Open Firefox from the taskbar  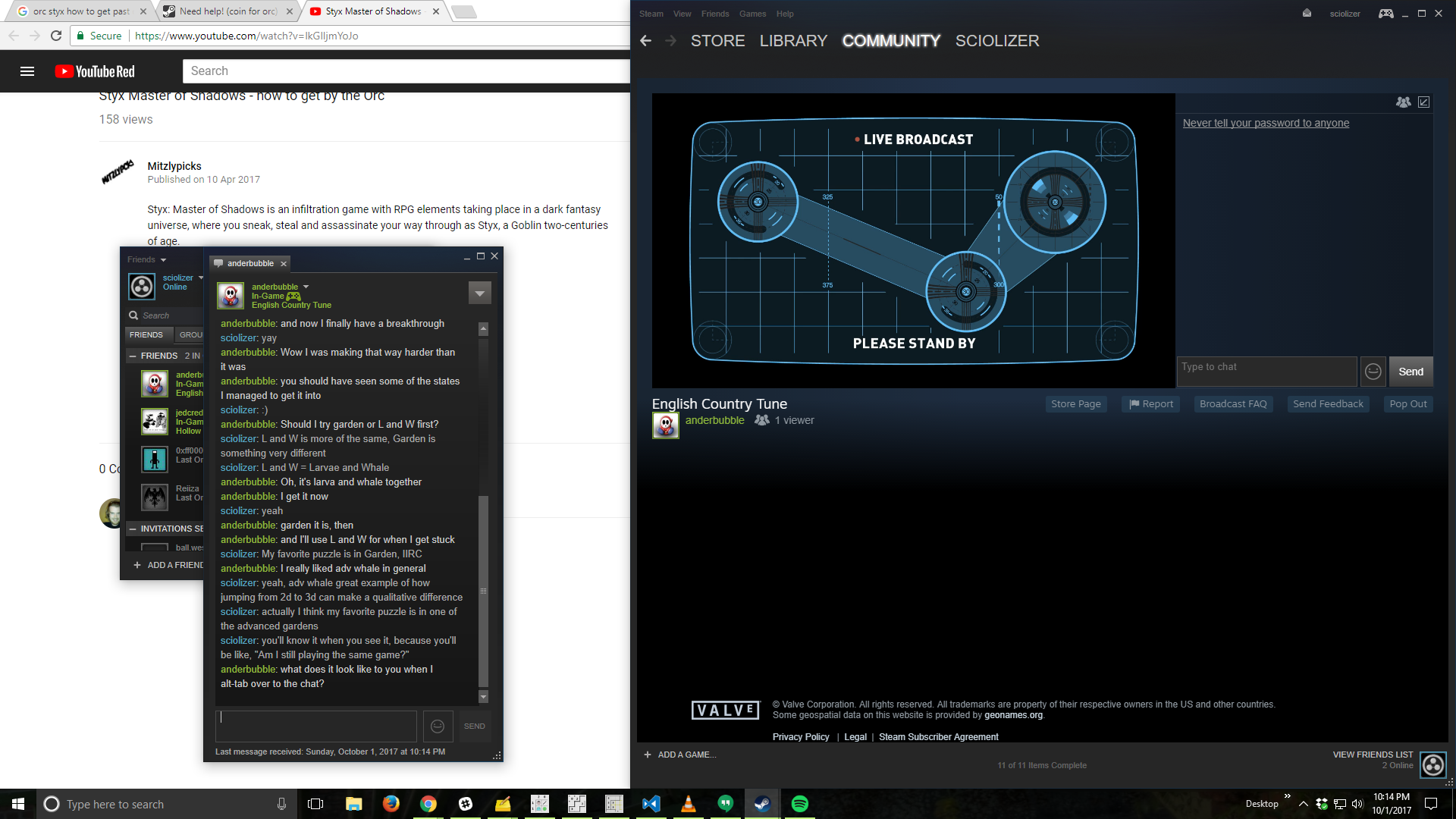tap(391, 804)
